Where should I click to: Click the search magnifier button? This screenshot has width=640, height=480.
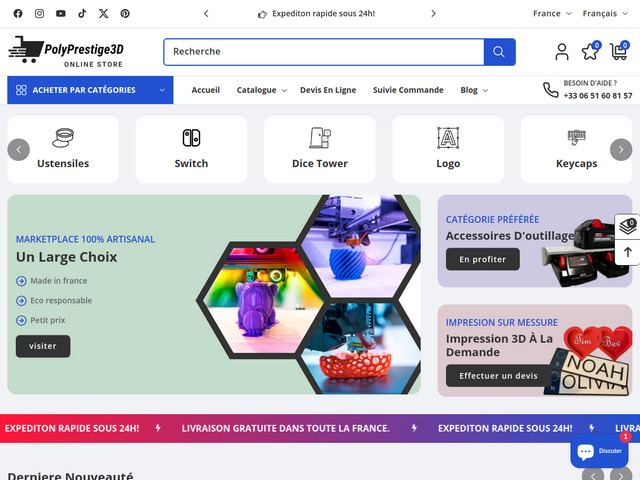pyautogui.click(x=499, y=52)
